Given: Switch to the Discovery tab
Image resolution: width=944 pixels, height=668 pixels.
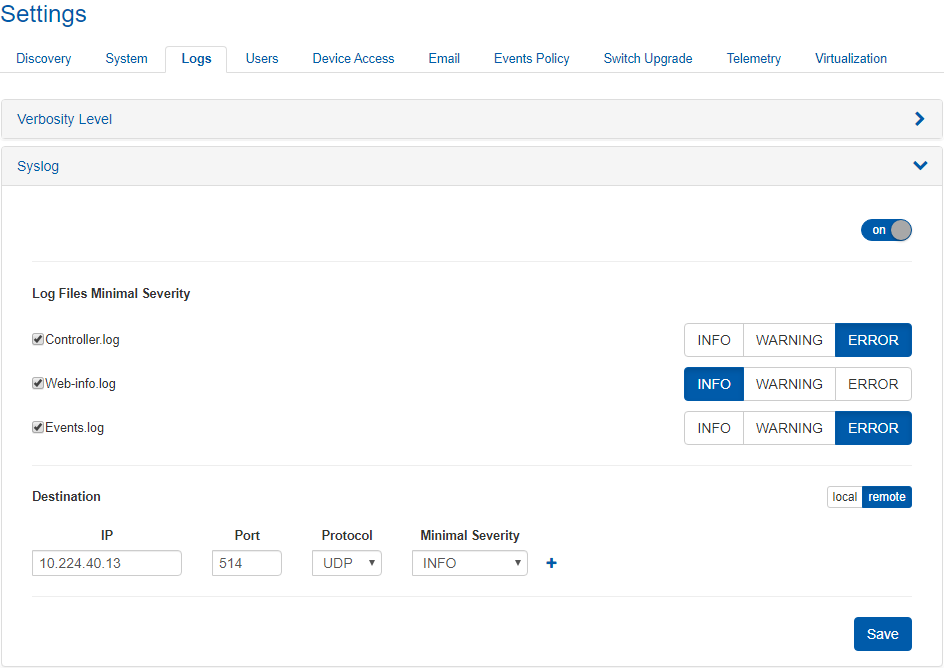Looking at the screenshot, I should (44, 59).
